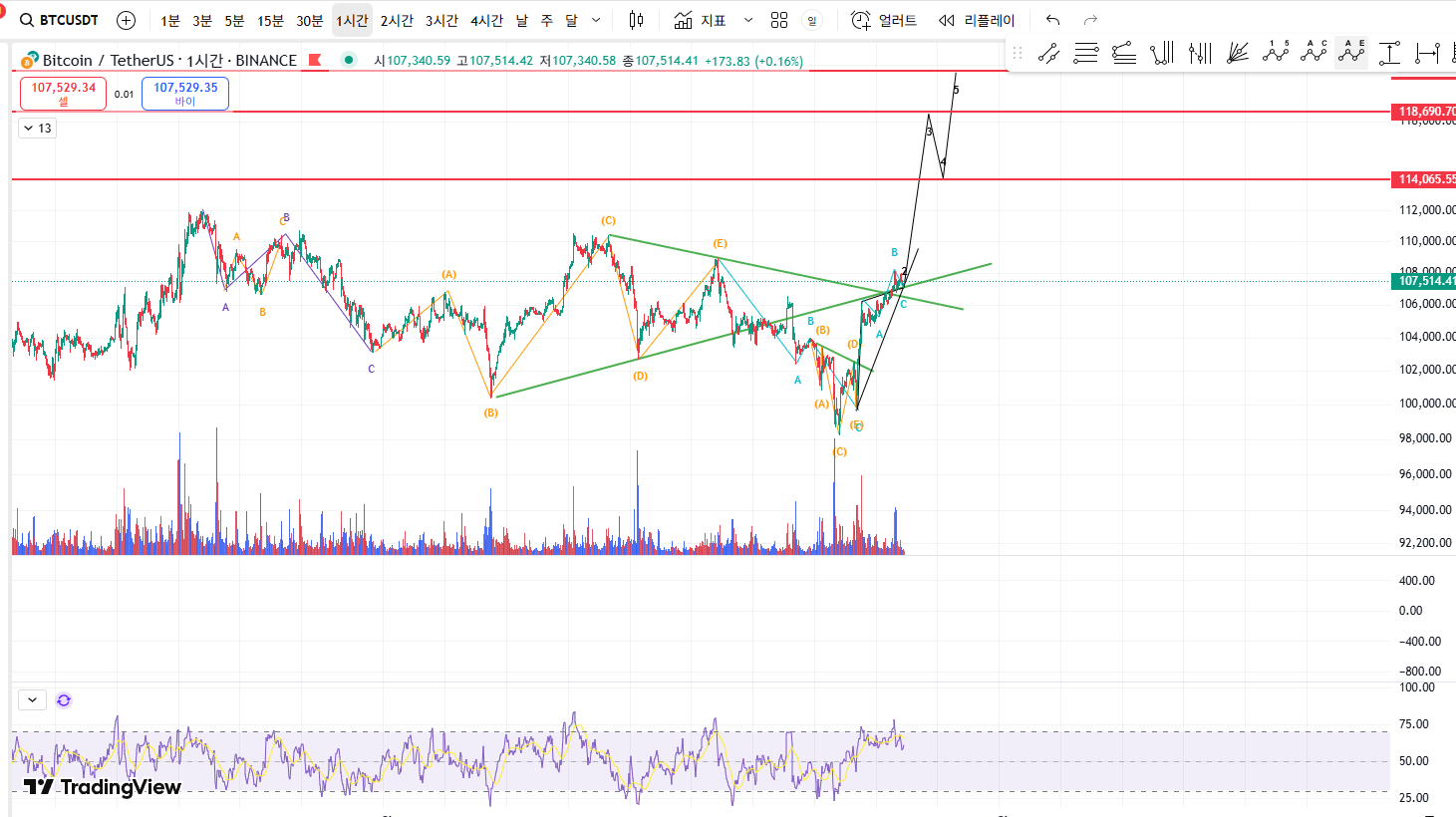Click the TradingView logo
1456x817 pixels.
(x=103, y=787)
